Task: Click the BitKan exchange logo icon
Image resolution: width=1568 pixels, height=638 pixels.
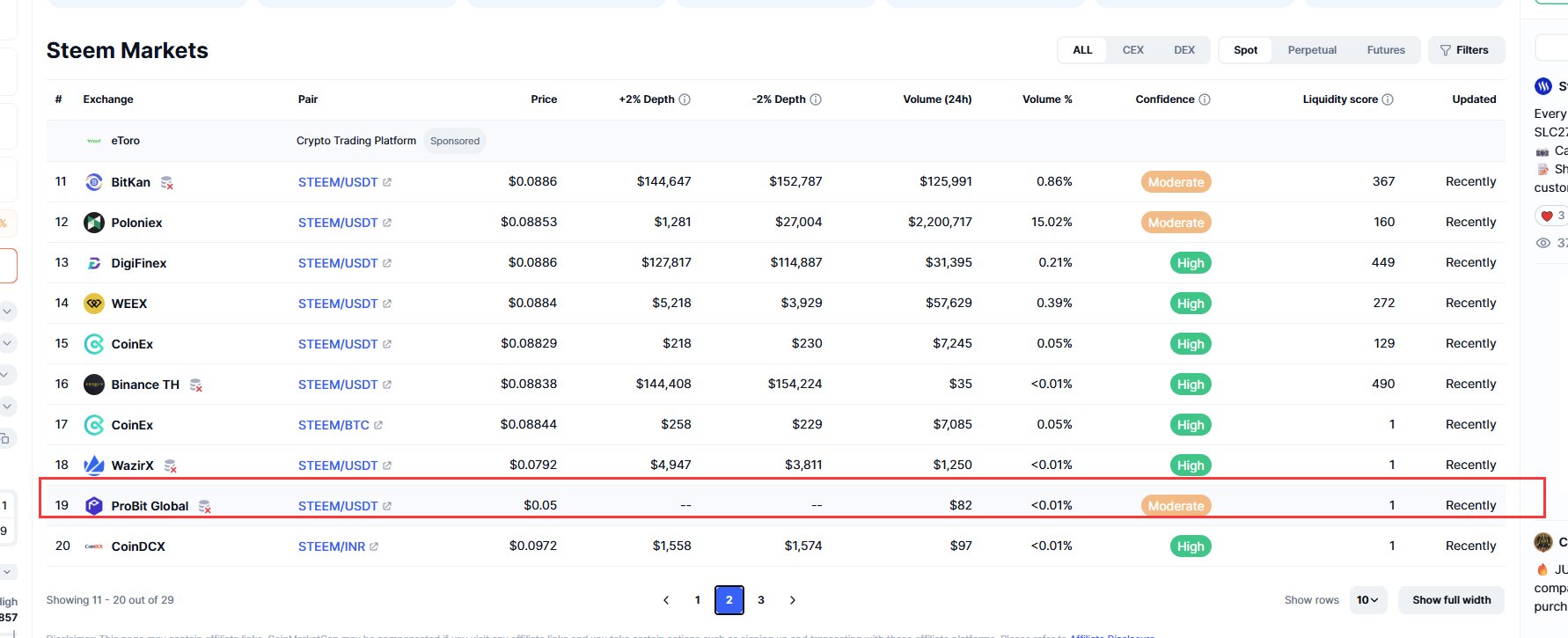Action: pyautogui.click(x=94, y=182)
